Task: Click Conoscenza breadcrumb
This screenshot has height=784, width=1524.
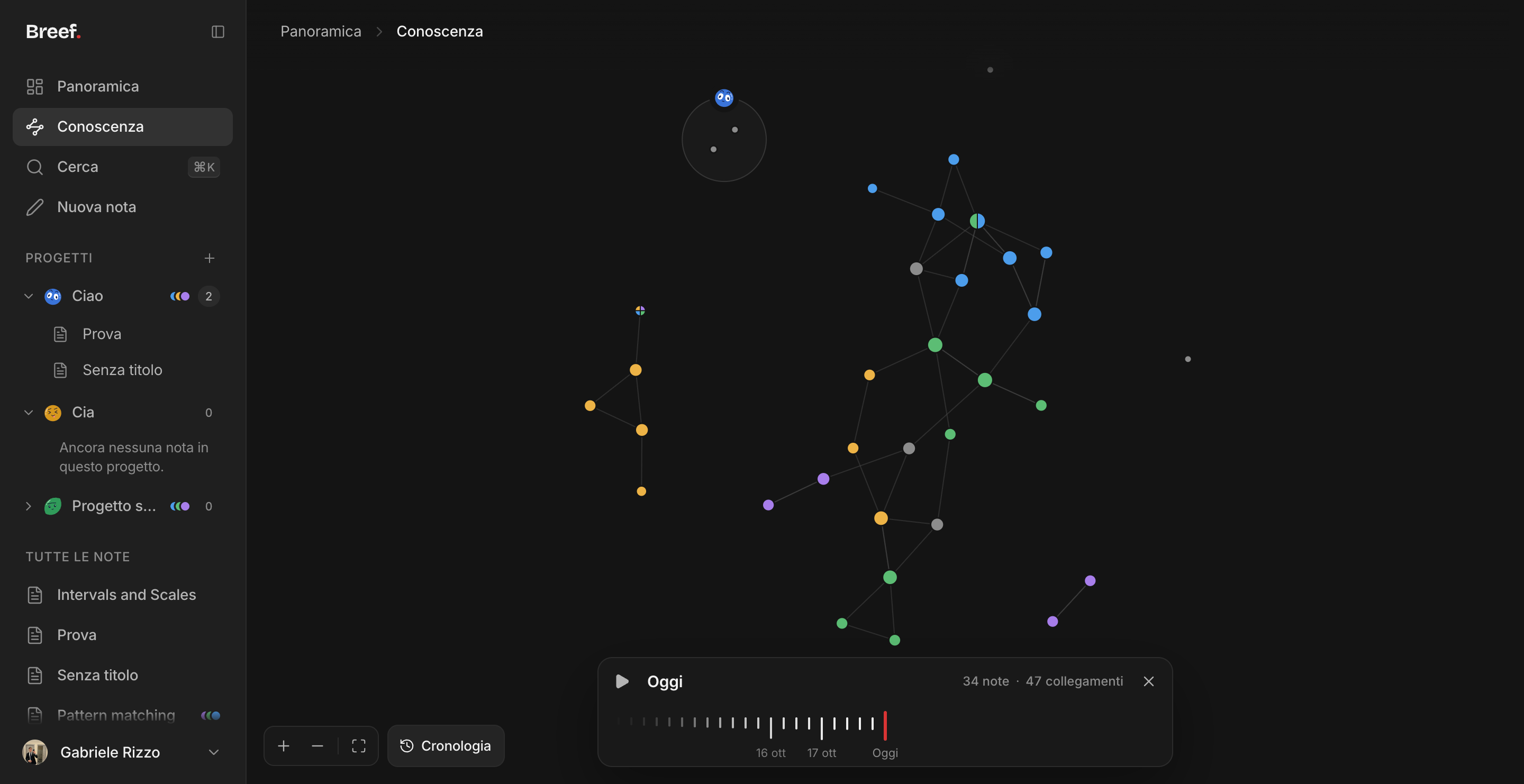Action: point(440,31)
